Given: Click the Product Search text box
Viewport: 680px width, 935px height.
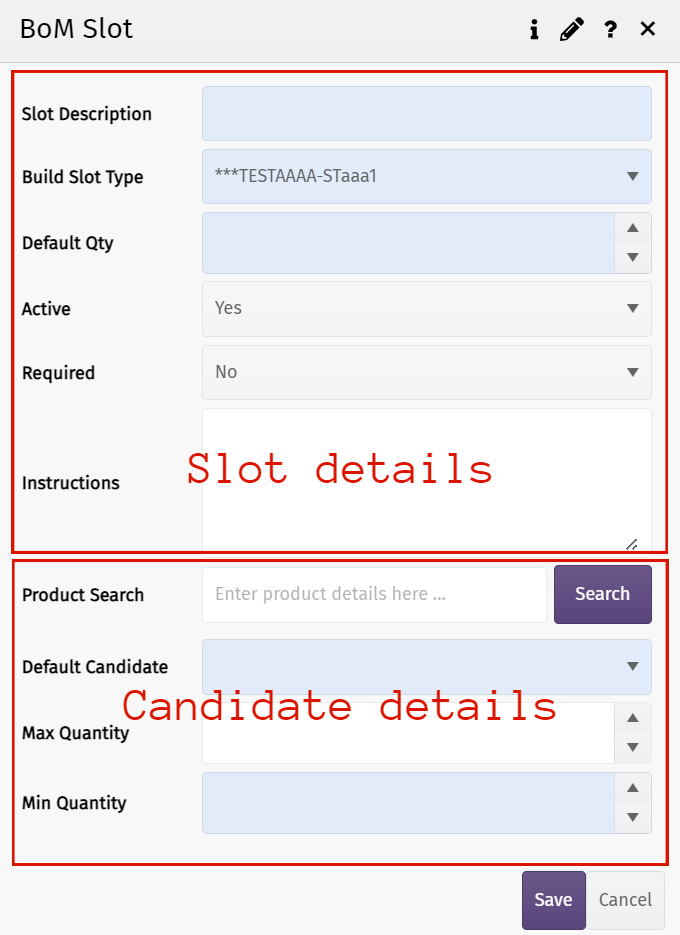Looking at the screenshot, I should point(374,595).
